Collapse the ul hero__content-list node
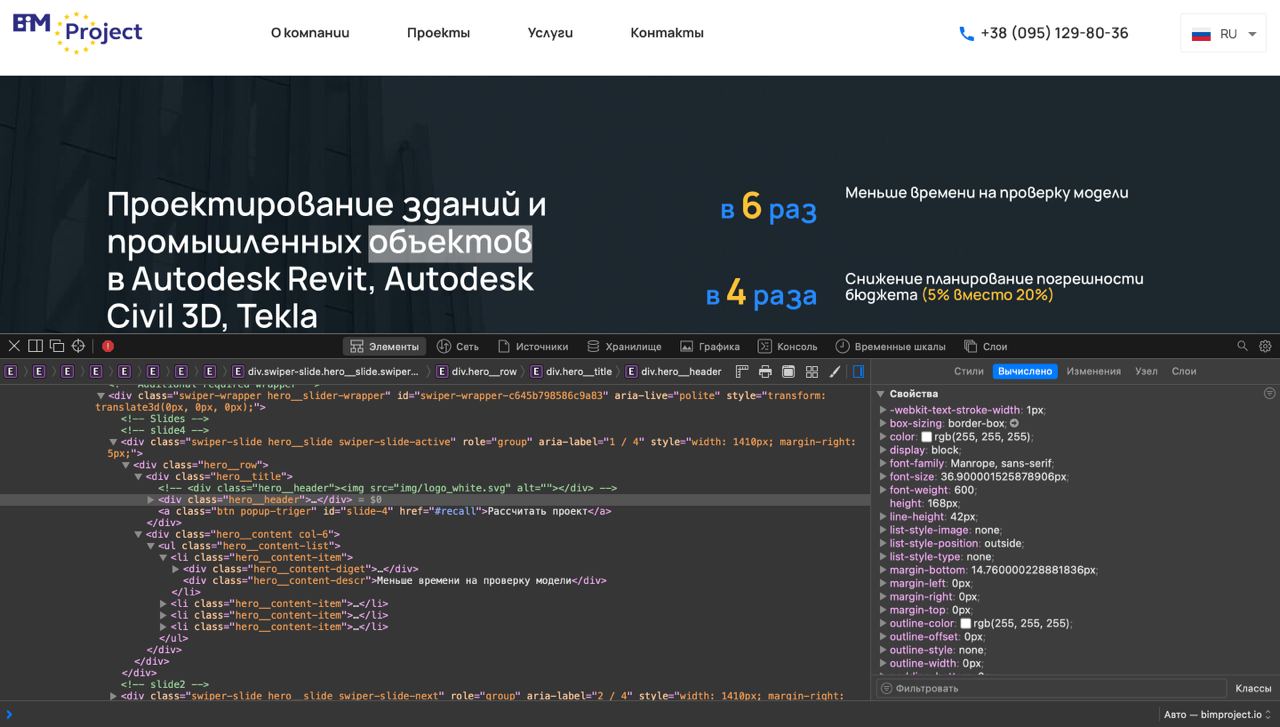1280x727 pixels. point(151,546)
